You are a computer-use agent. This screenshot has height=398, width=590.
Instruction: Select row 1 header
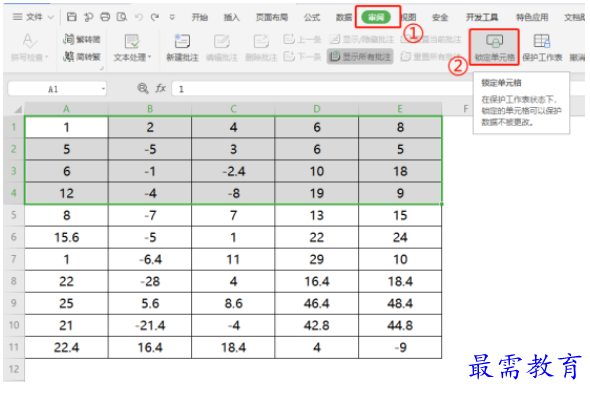(14, 127)
